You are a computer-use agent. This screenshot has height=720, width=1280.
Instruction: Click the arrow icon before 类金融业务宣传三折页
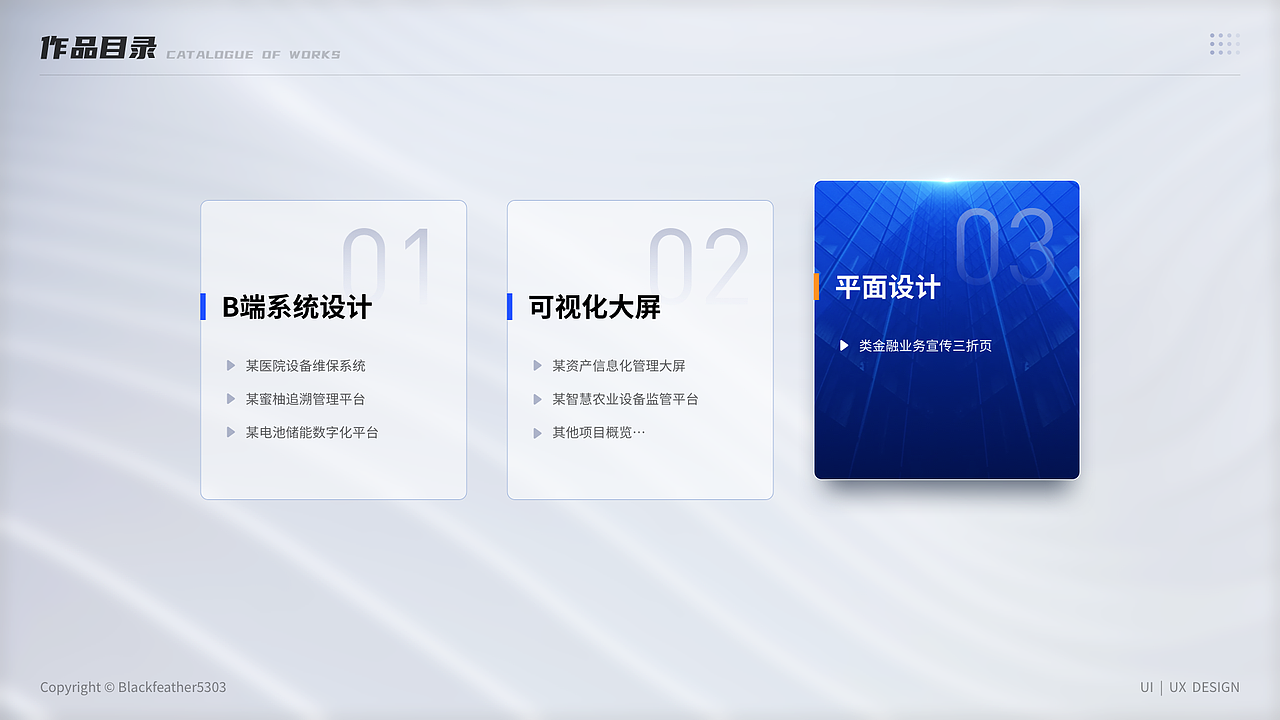pyautogui.click(x=844, y=346)
